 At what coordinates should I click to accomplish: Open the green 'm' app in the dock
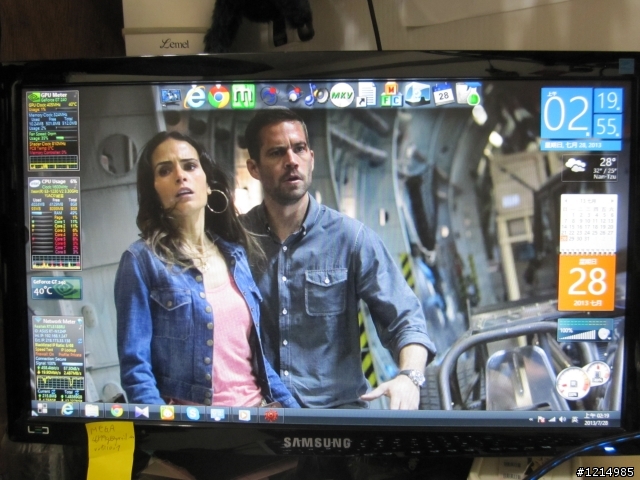(x=243, y=96)
